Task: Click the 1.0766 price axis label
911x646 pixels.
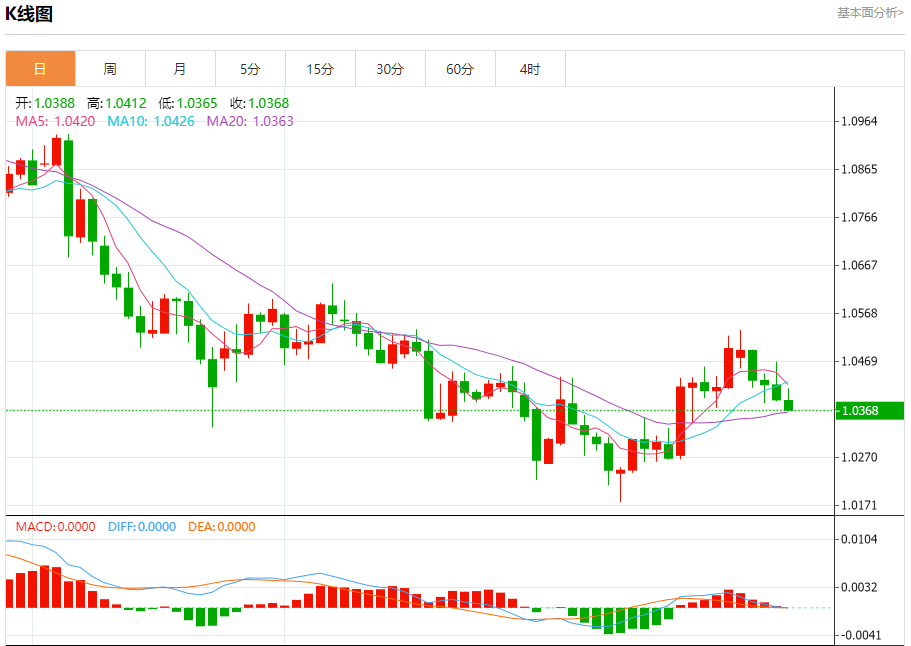Action: click(x=860, y=217)
